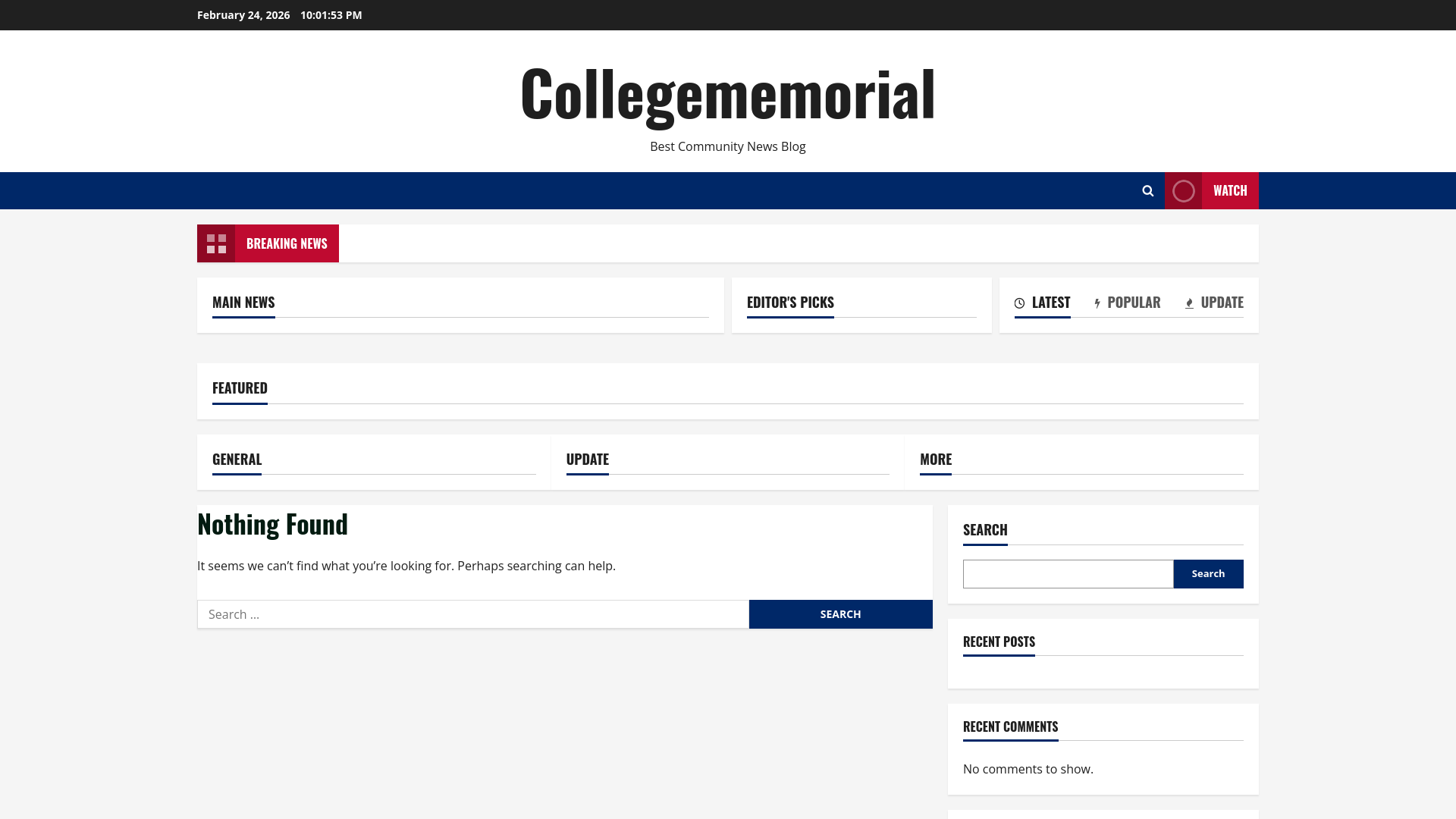Switch to the Update tab
The image size is (1456, 819).
(1214, 303)
